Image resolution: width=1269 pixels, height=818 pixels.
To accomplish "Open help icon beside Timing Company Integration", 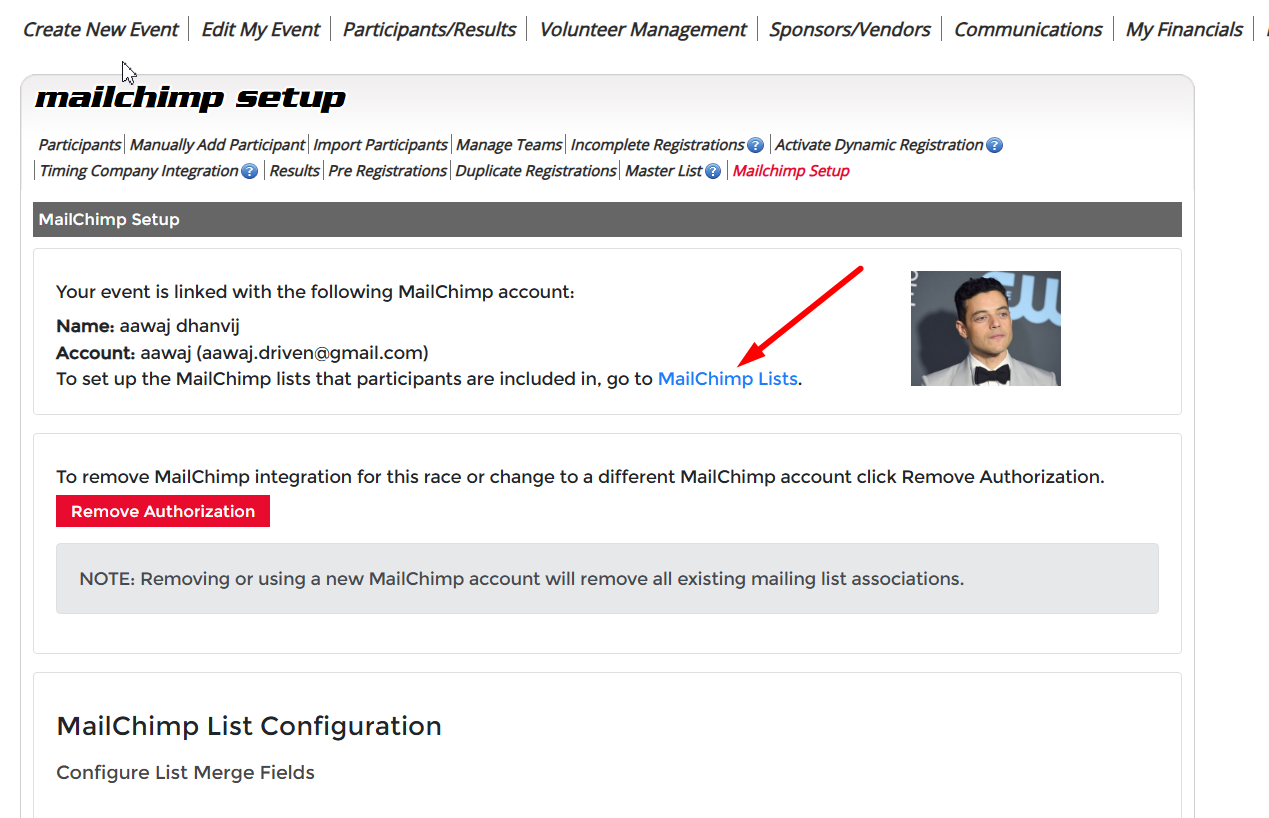I will tap(250, 171).
